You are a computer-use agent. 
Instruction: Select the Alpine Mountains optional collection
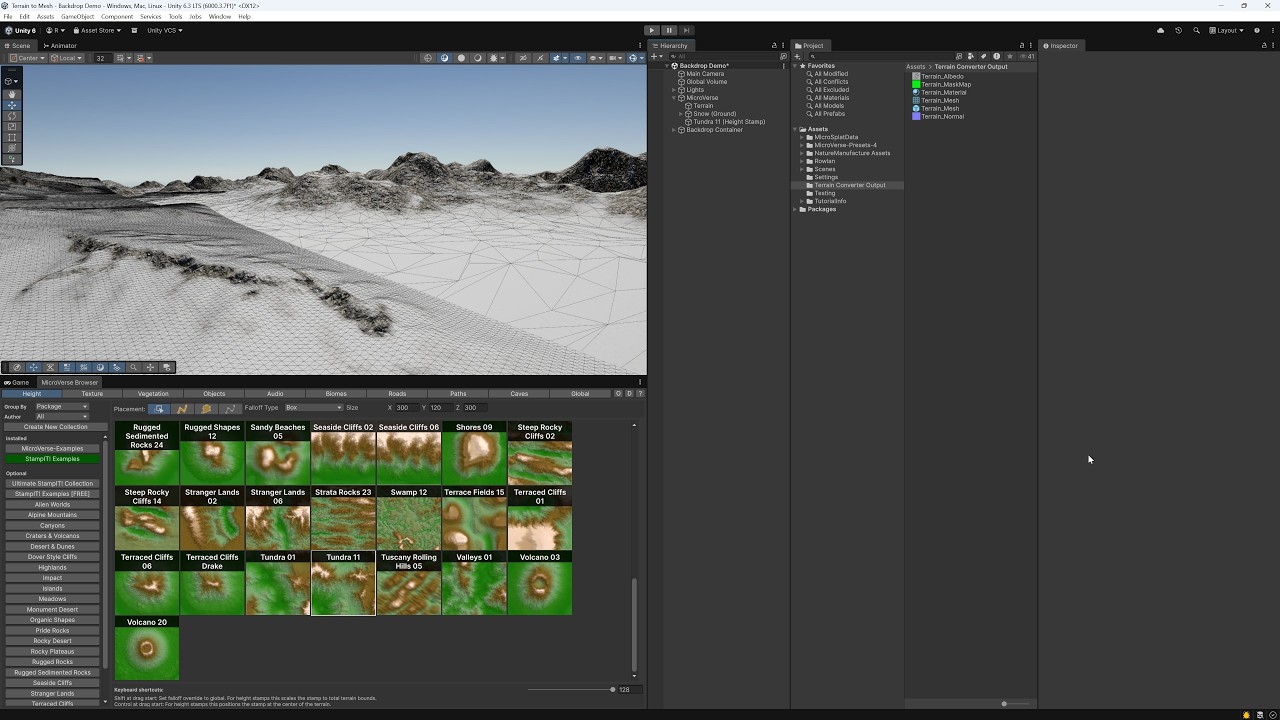coord(53,515)
